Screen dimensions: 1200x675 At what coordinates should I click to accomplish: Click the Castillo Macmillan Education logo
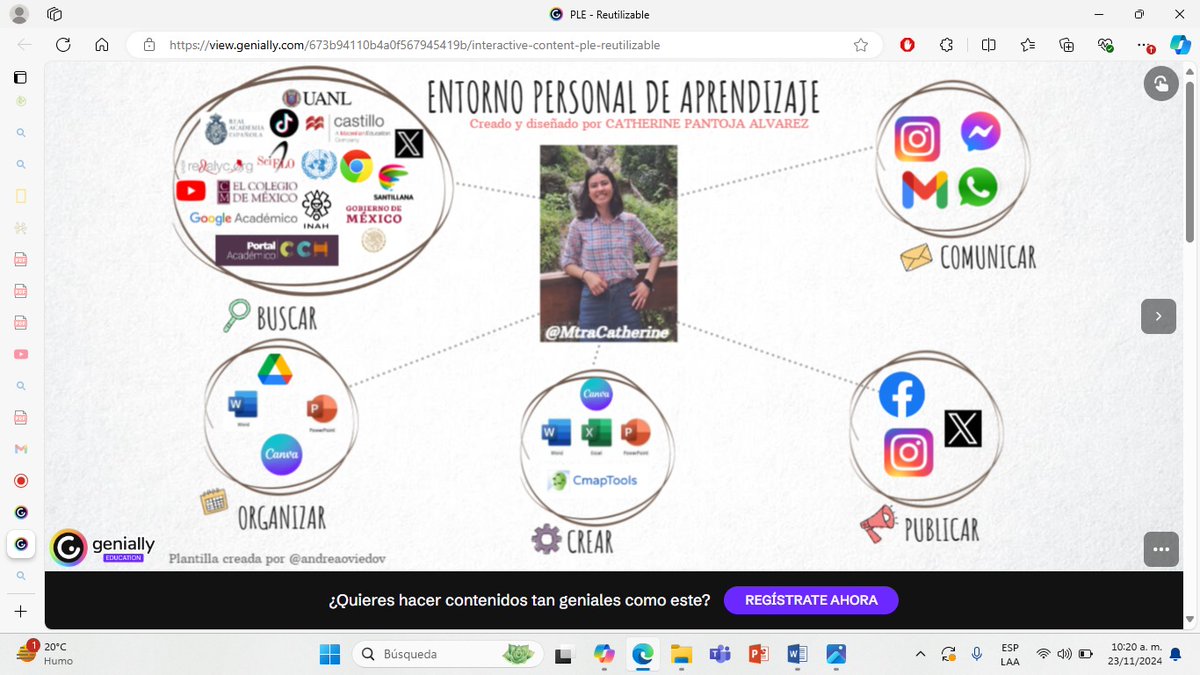350,128
